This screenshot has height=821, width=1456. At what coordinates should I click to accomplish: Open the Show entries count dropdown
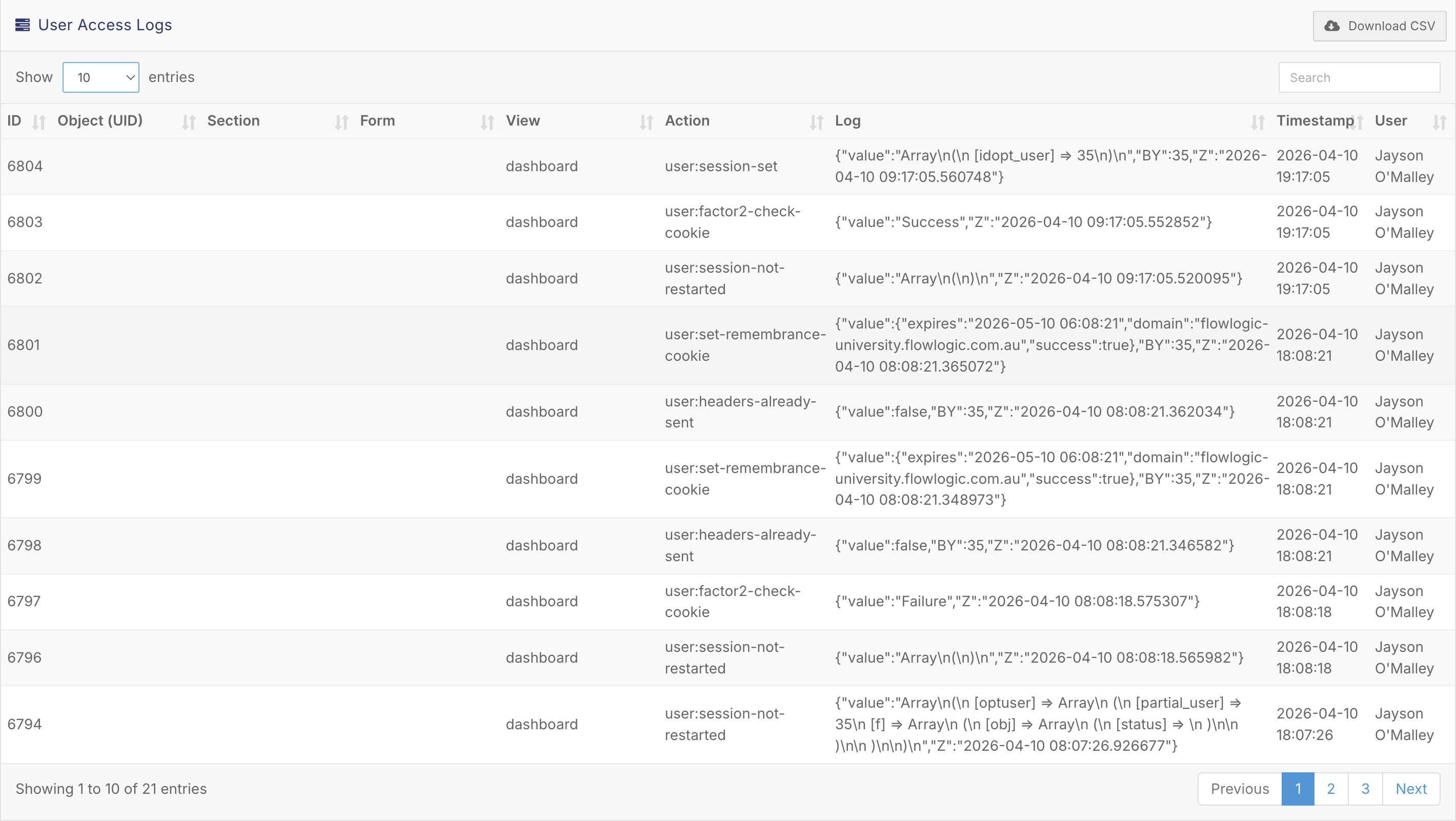point(100,77)
